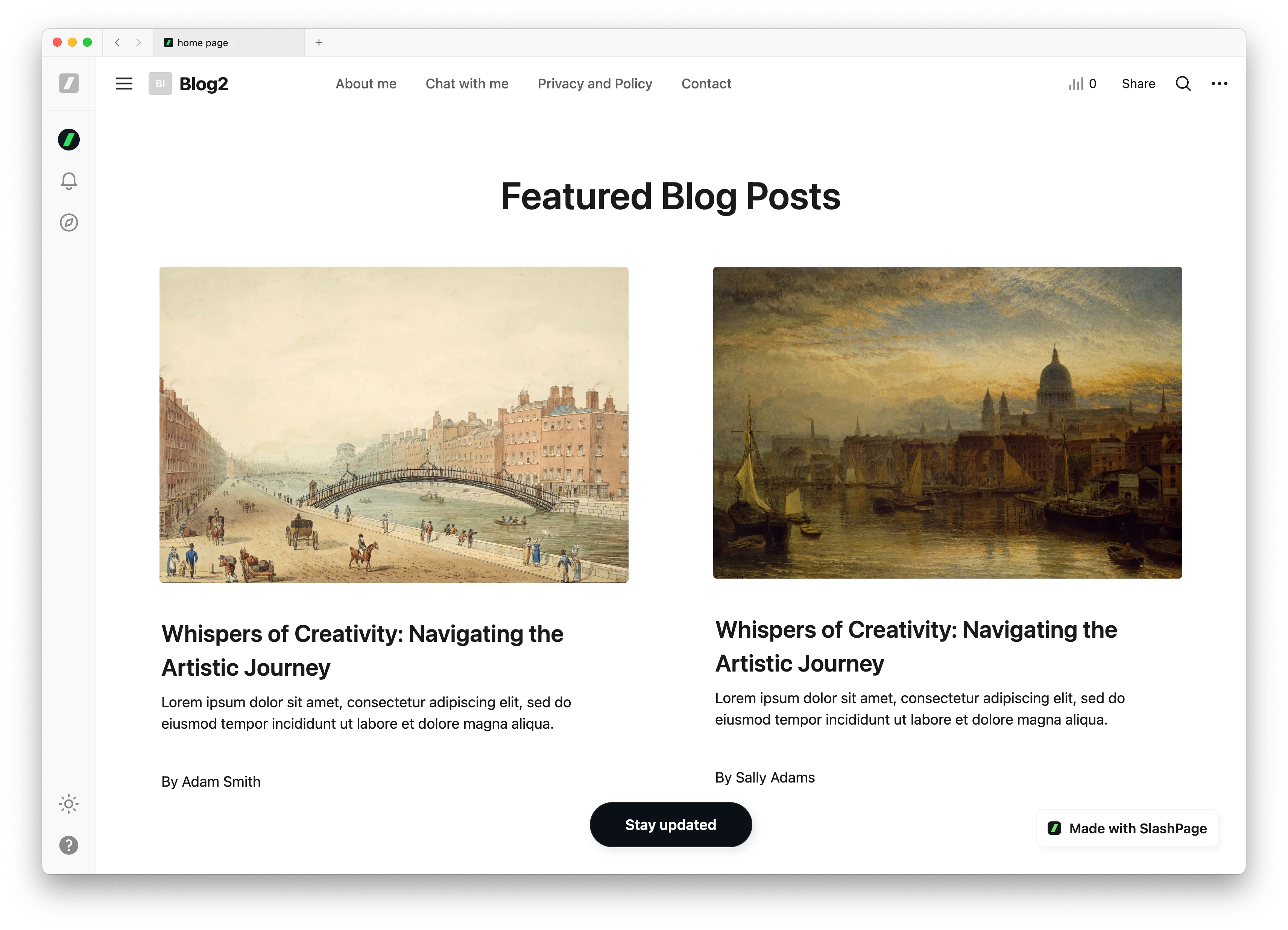Click the Share button

[x=1138, y=84]
